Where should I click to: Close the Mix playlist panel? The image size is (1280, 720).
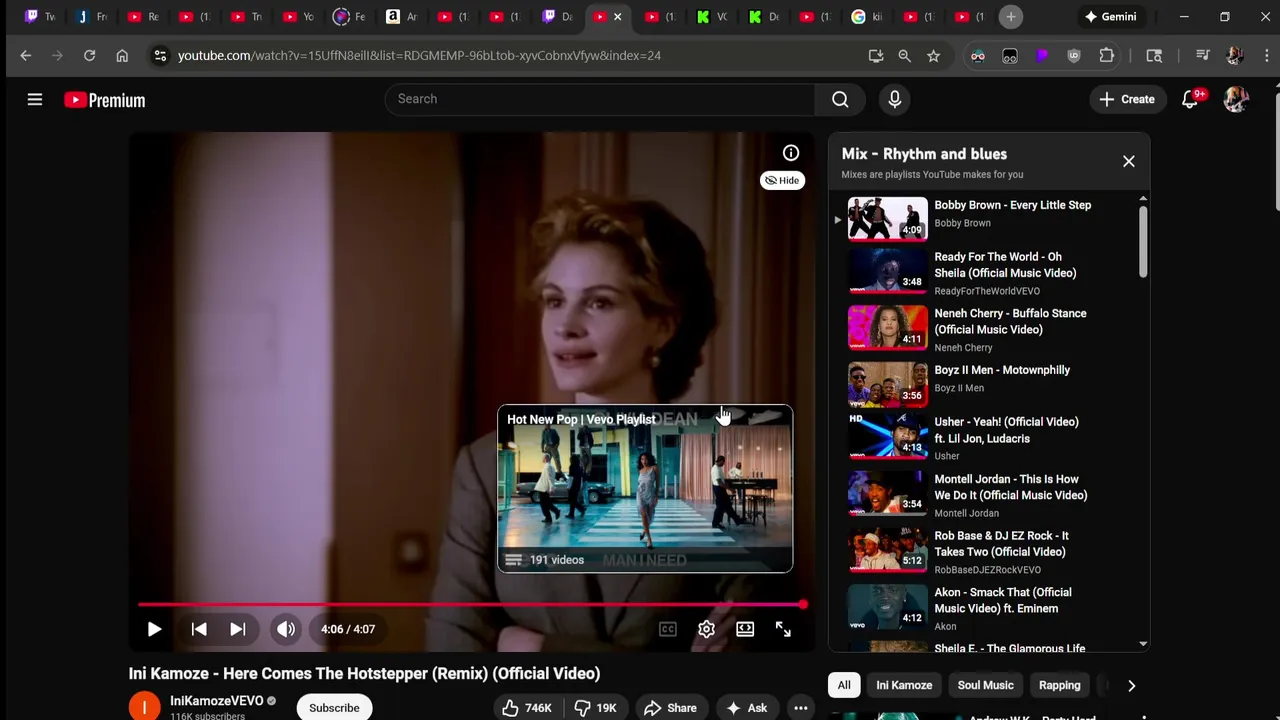(1129, 161)
